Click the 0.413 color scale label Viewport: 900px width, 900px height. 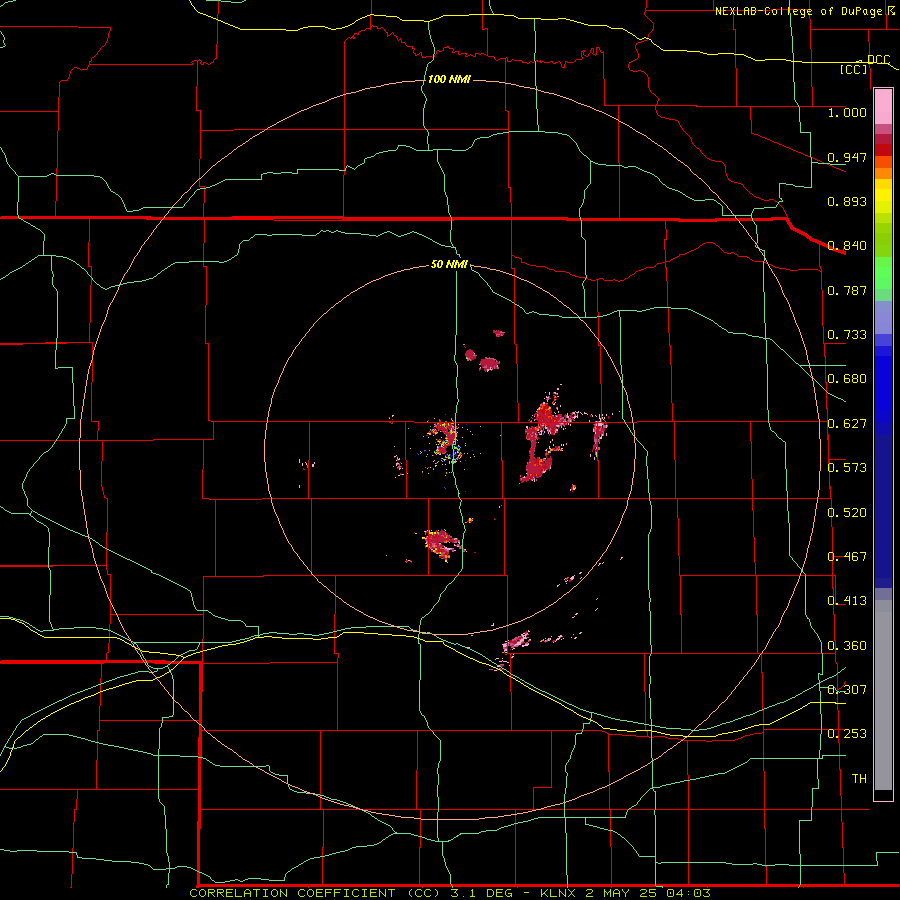pos(847,601)
